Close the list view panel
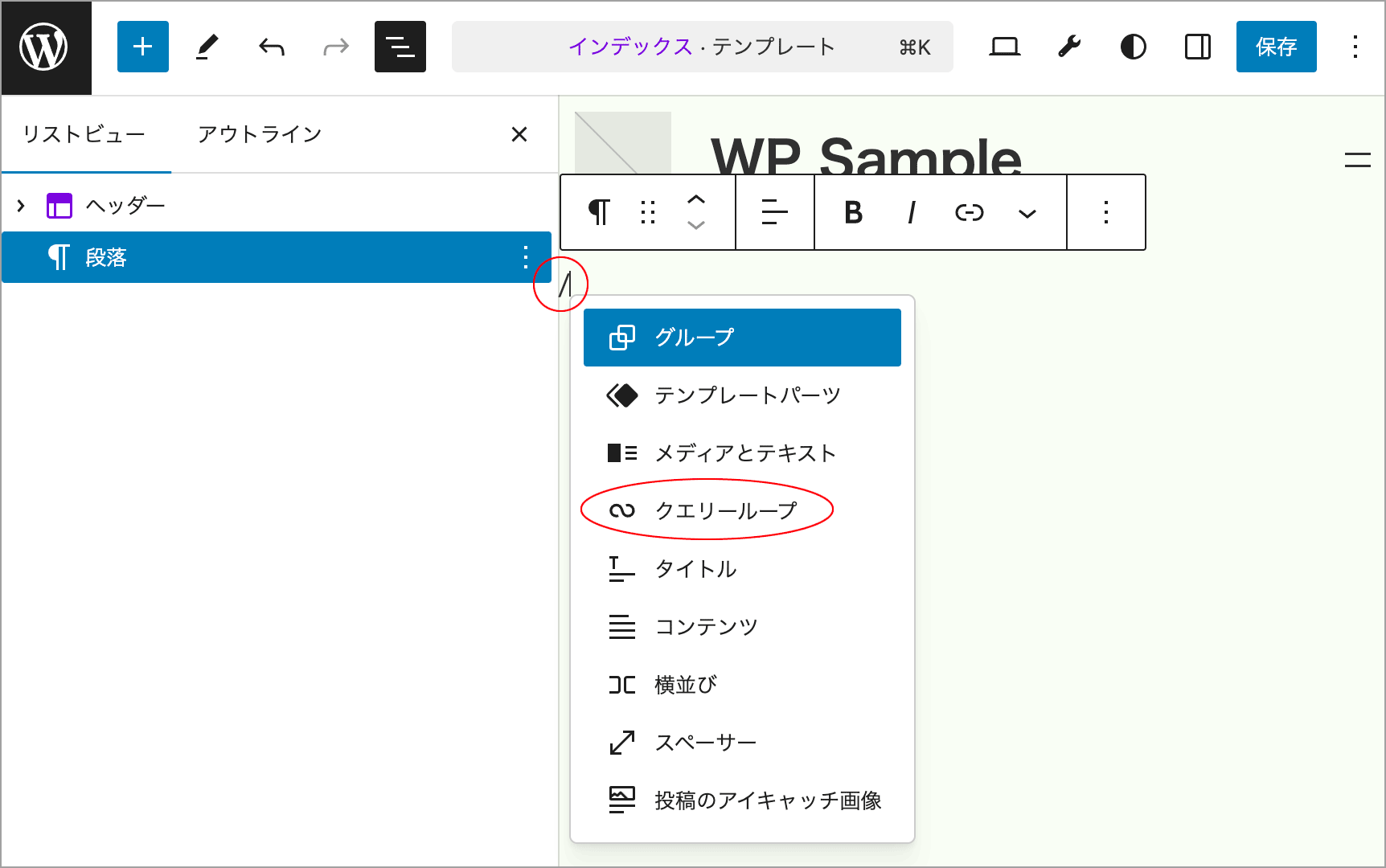 pyautogui.click(x=519, y=134)
